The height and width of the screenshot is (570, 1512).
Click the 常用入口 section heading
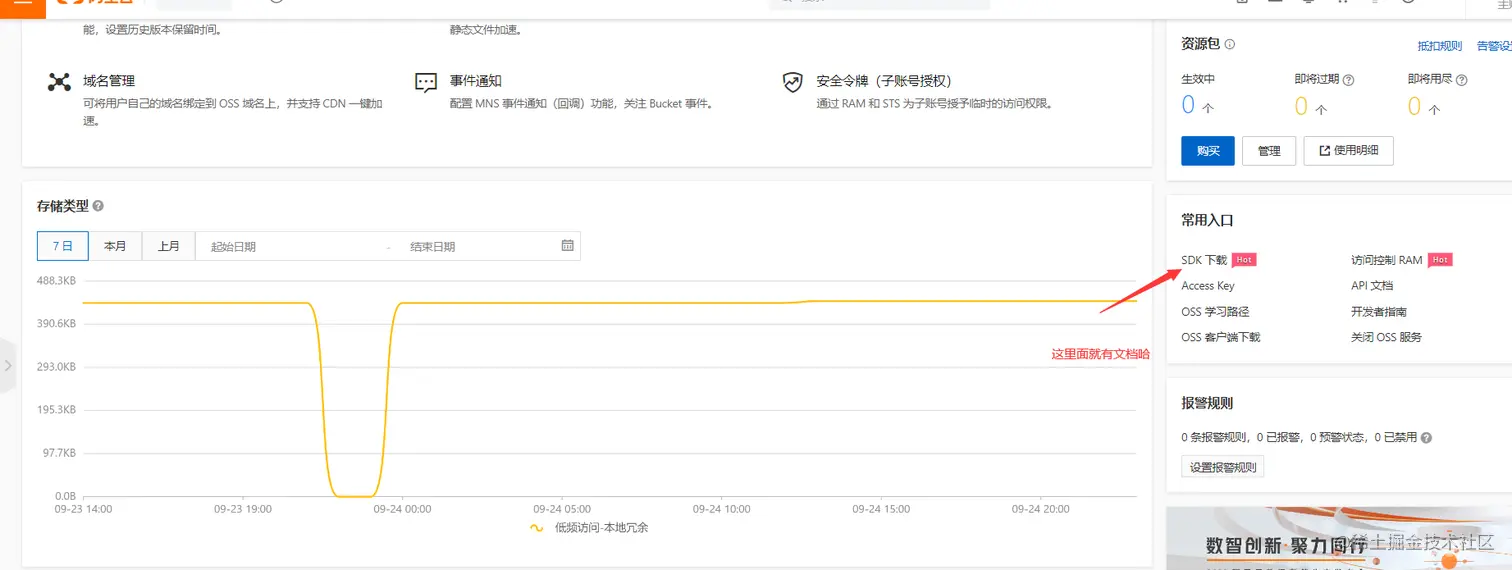coord(1207,220)
